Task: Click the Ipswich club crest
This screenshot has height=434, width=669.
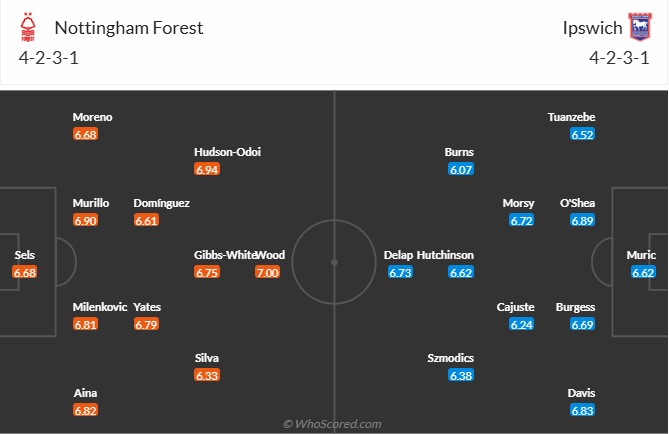Action: point(640,26)
